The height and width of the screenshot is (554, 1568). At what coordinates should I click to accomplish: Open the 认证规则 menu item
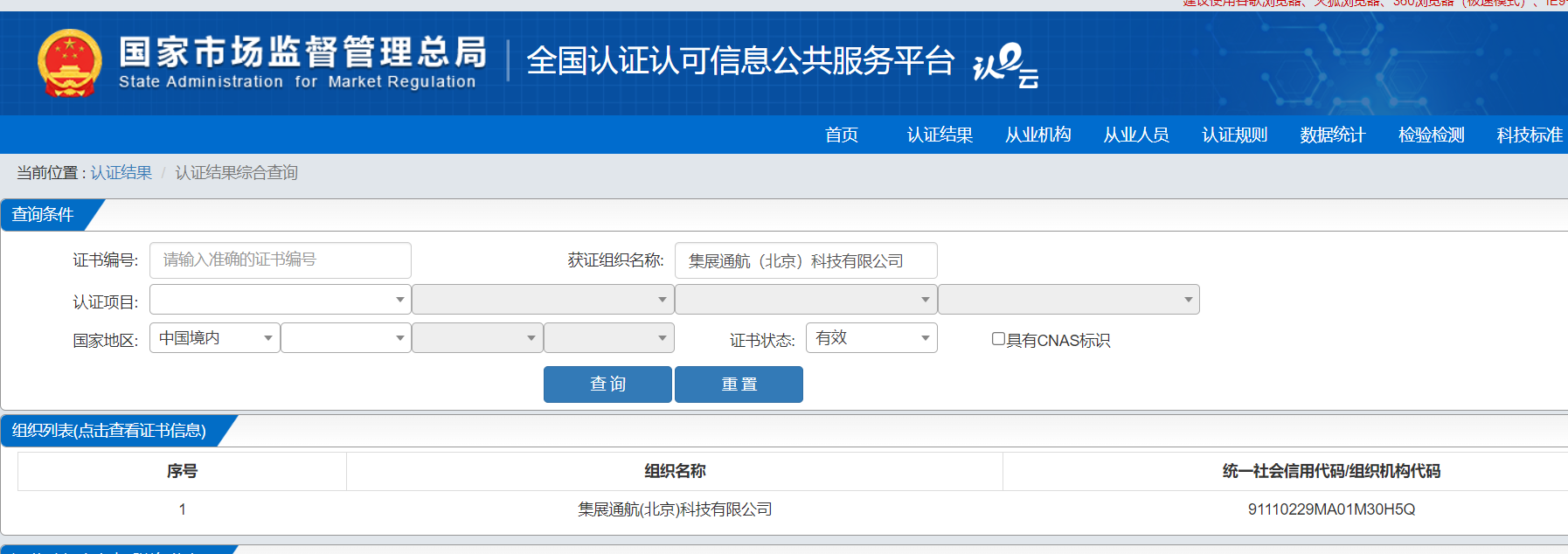coord(1235,135)
